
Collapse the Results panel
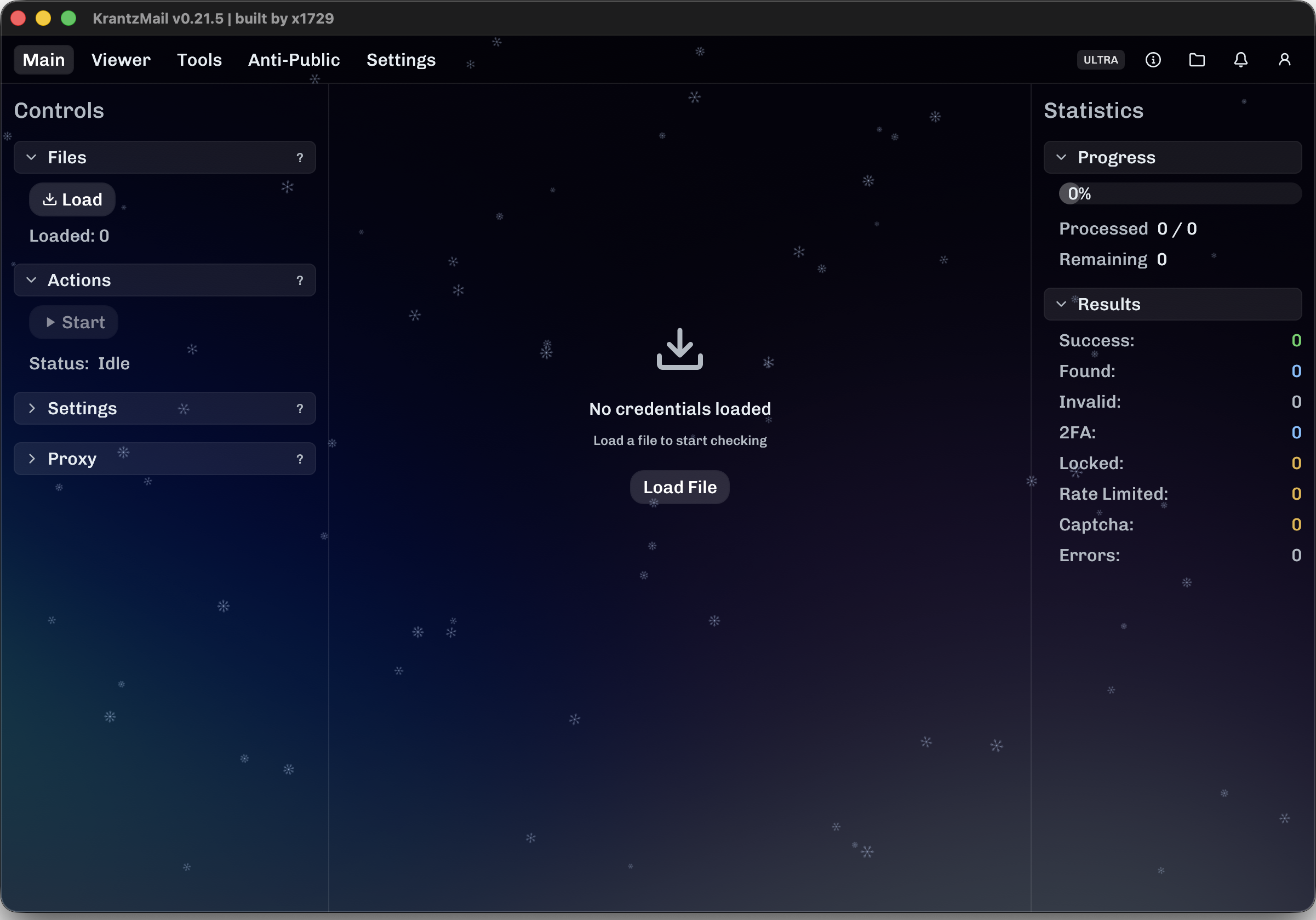coord(1061,304)
